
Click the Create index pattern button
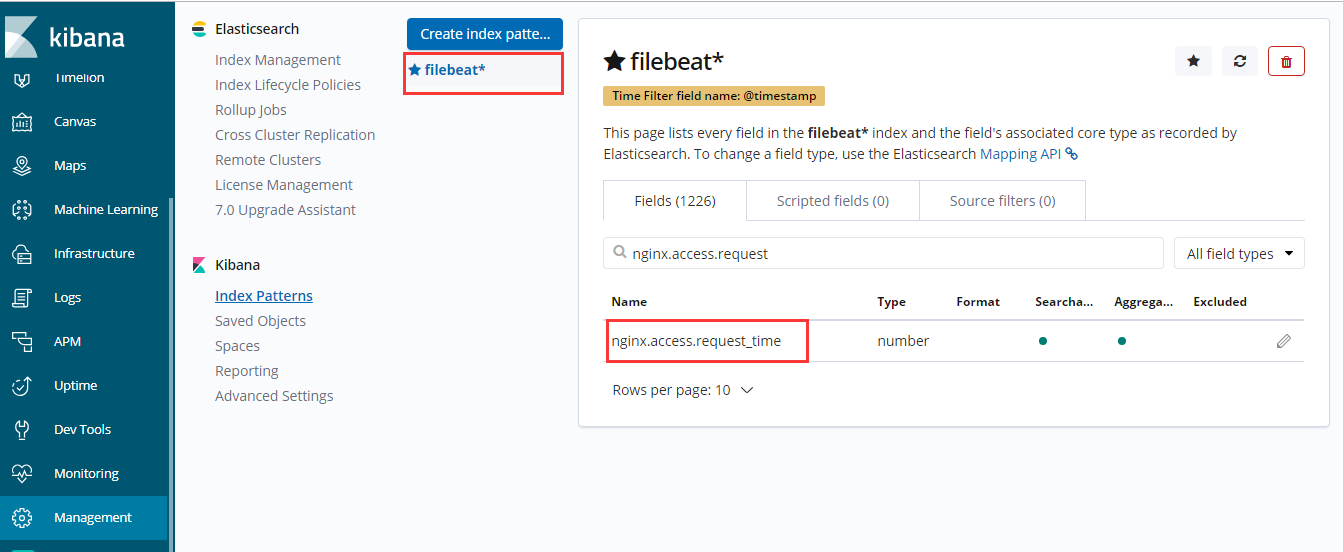point(485,34)
